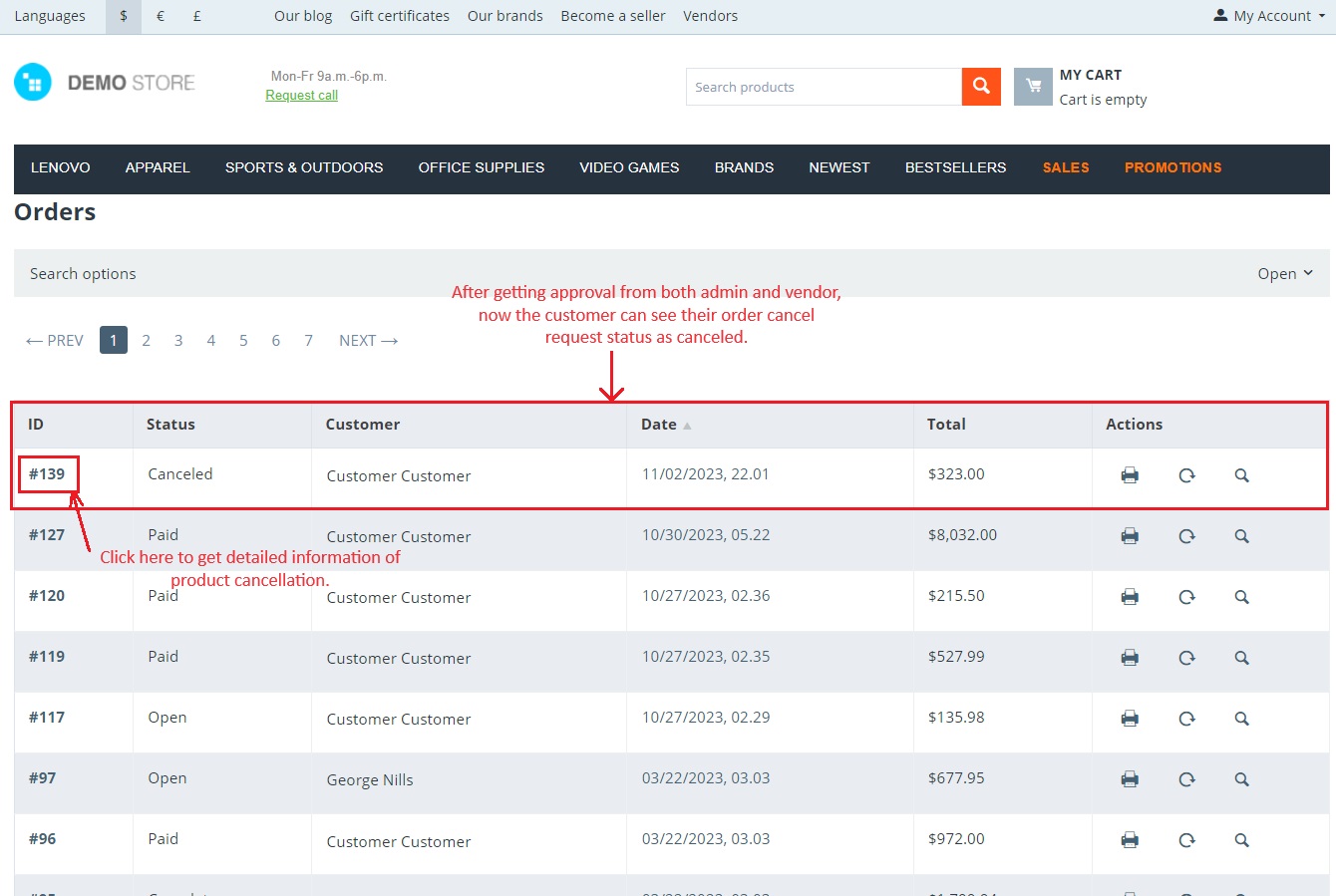This screenshot has width=1336, height=896.
Task: Print invoice for order #127
Action: coord(1130,536)
